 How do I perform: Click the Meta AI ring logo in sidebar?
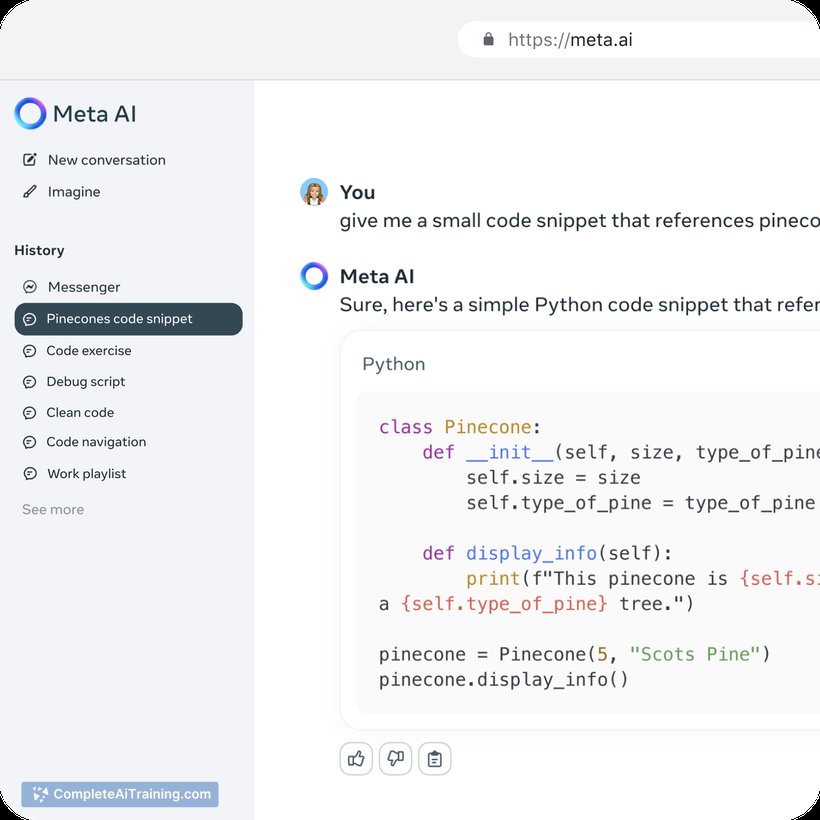(x=30, y=113)
